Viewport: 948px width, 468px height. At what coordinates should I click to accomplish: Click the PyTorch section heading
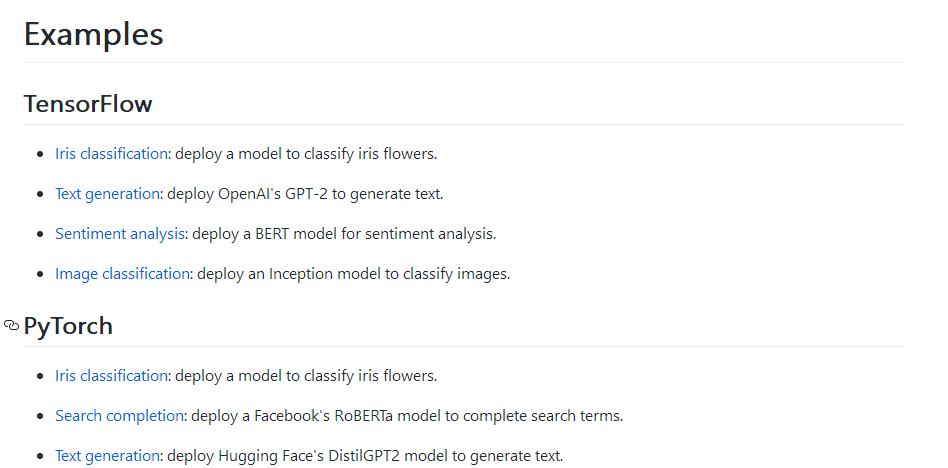pyautogui.click(x=68, y=326)
